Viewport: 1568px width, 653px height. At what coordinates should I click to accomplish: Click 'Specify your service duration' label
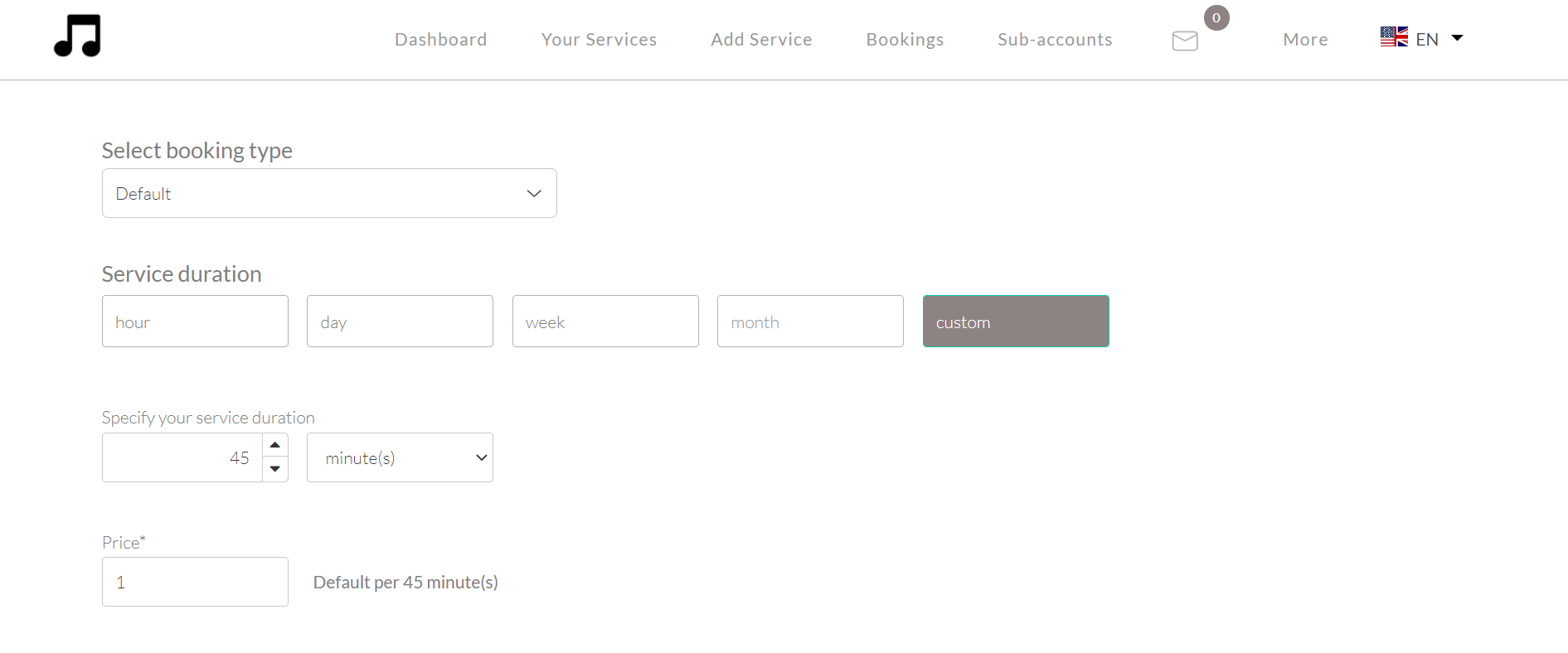[208, 418]
